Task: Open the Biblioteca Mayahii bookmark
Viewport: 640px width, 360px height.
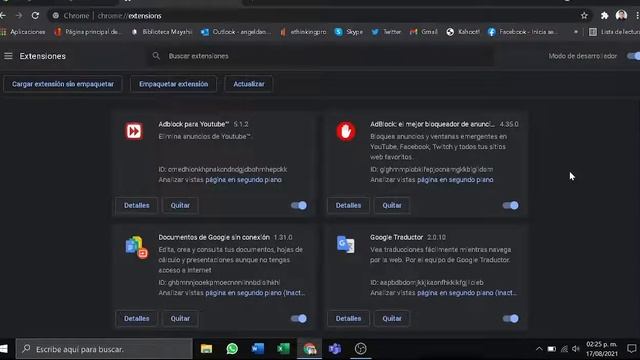Action: 162,32
